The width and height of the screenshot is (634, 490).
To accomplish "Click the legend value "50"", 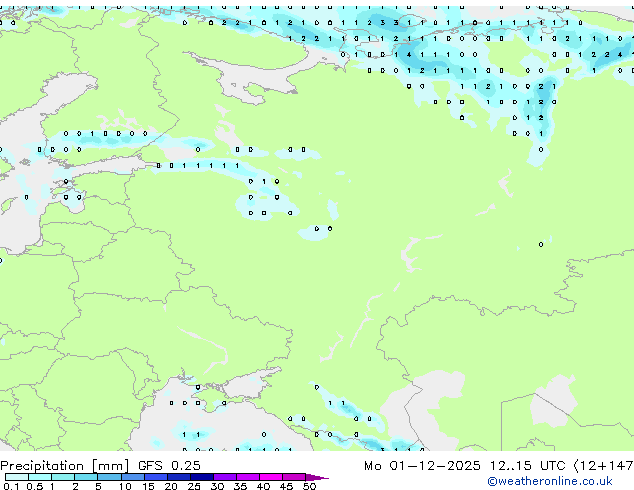I will click(x=309, y=486).
